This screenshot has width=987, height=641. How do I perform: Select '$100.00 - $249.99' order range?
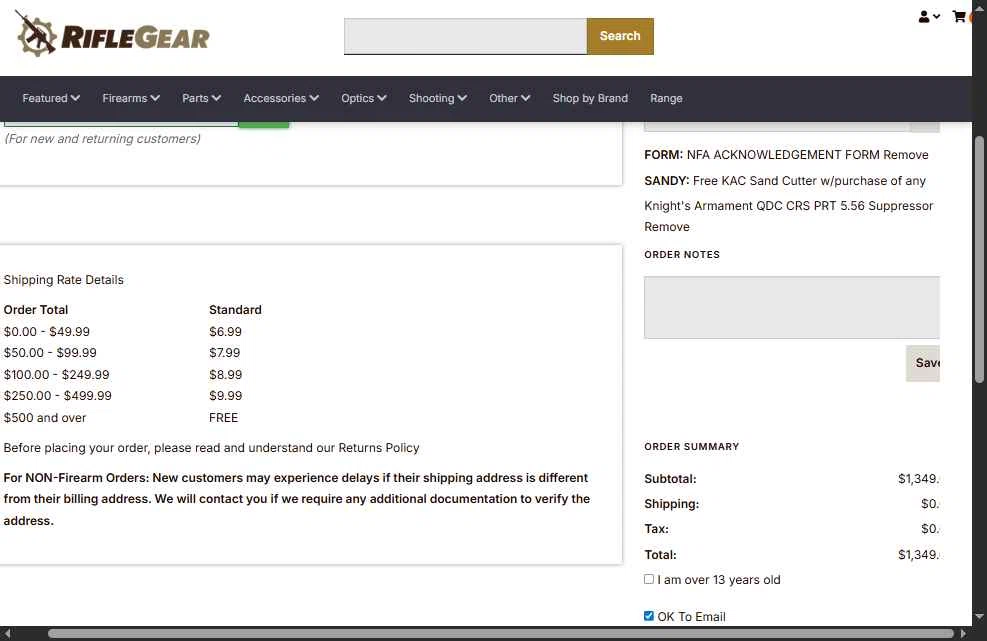(56, 375)
